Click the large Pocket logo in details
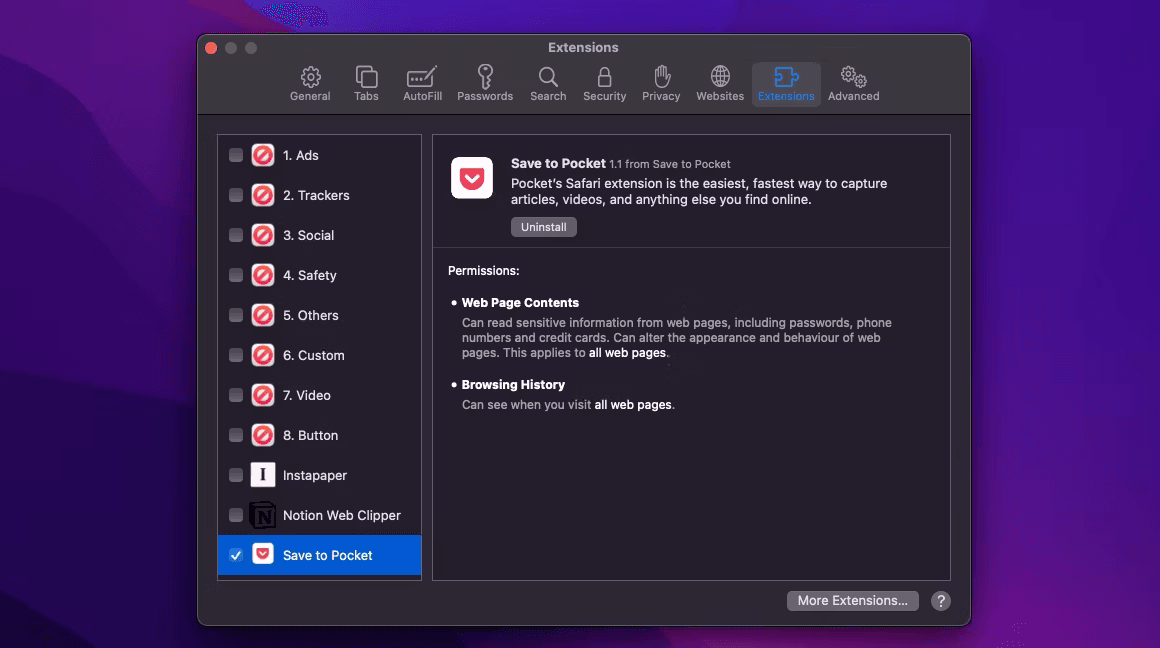This screenshot has width=1160, height=648. coord(472,178)
